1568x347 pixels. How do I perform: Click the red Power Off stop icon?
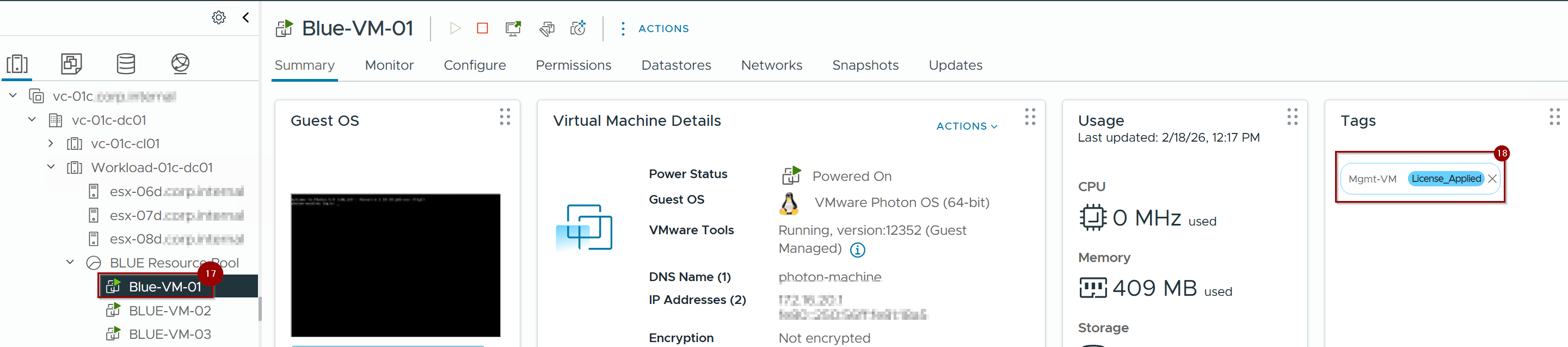point(482,28)
